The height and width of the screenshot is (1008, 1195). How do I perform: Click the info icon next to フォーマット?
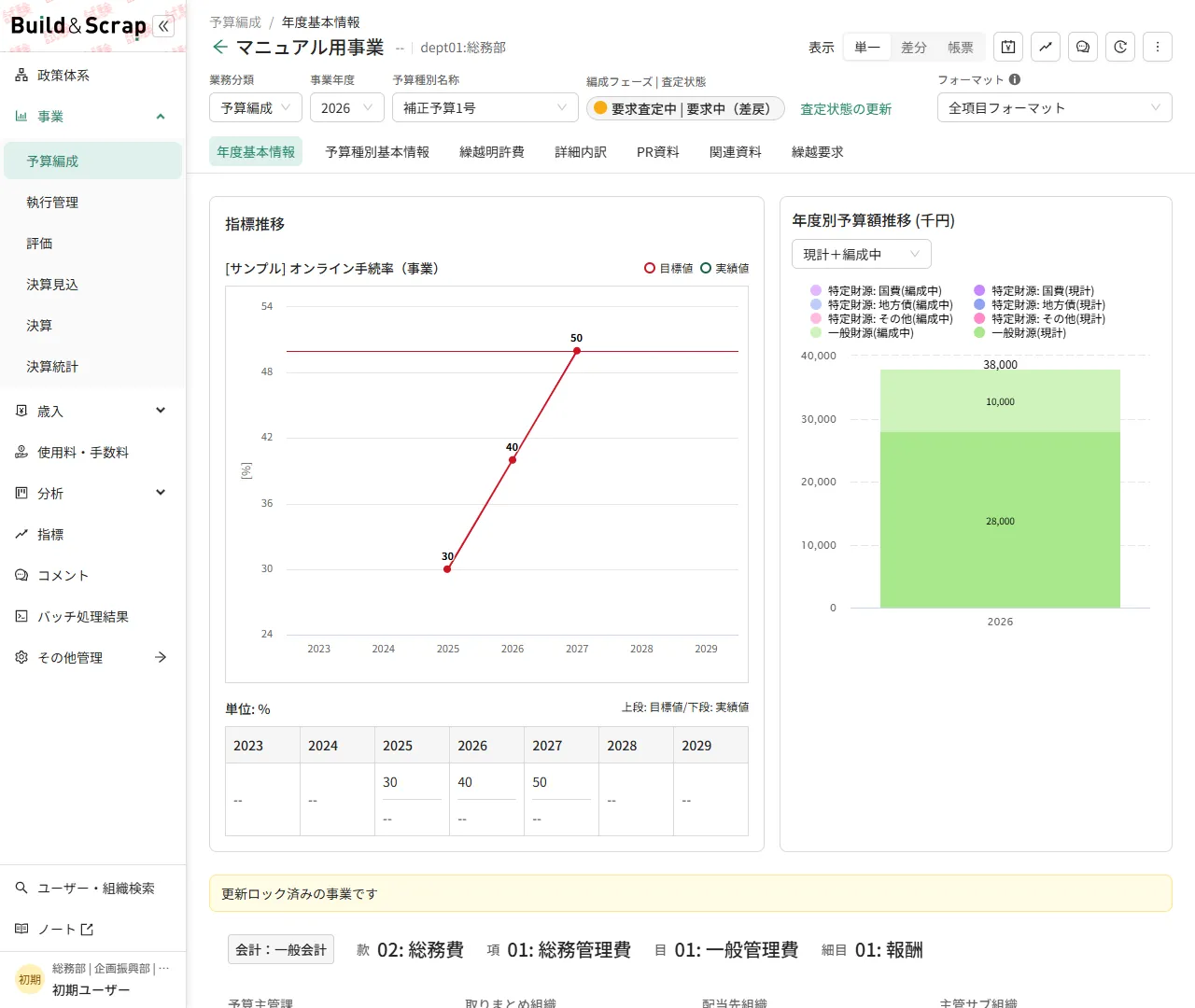tap(1015, 79)
